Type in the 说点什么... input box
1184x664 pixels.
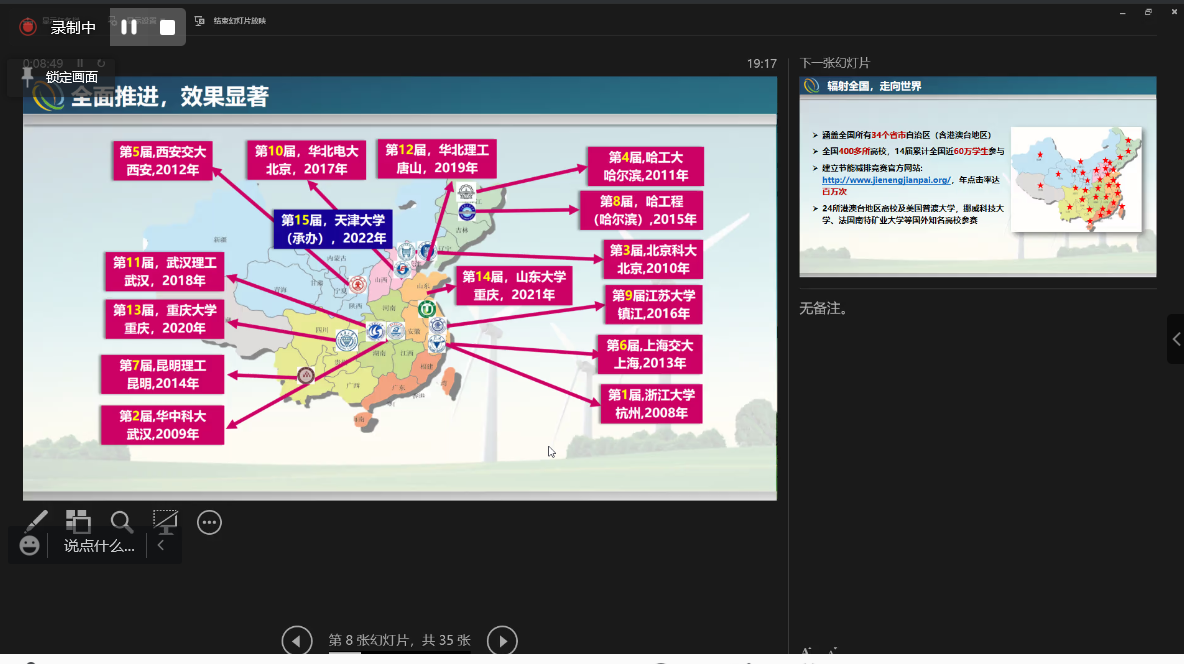point(99,546)
